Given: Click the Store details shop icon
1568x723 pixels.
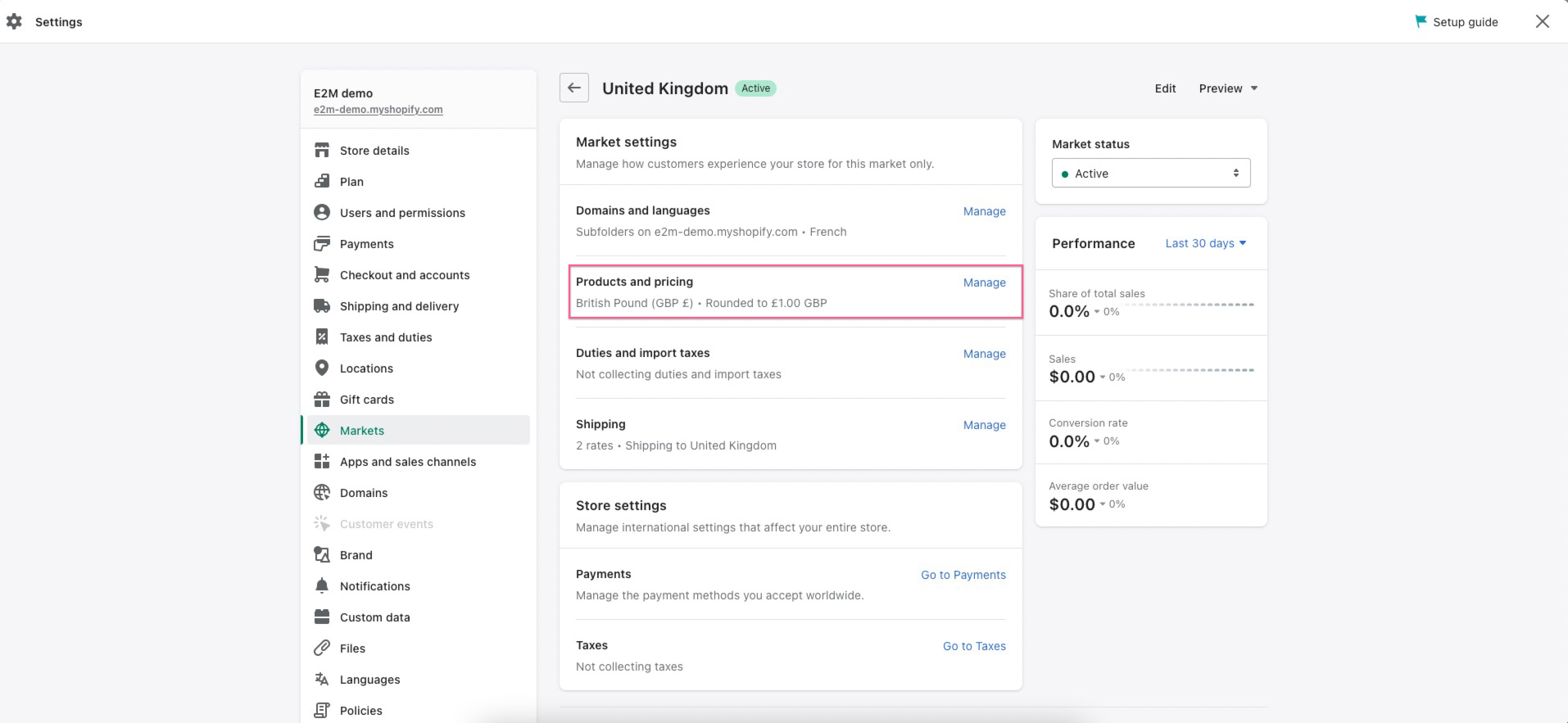Looking at the screenshot, I should 322,151.
